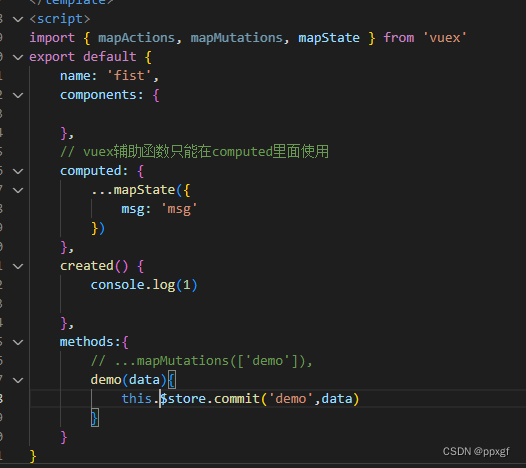526x468 pixels.
Task: Click the export default keywords
Action: coord(83,57)
